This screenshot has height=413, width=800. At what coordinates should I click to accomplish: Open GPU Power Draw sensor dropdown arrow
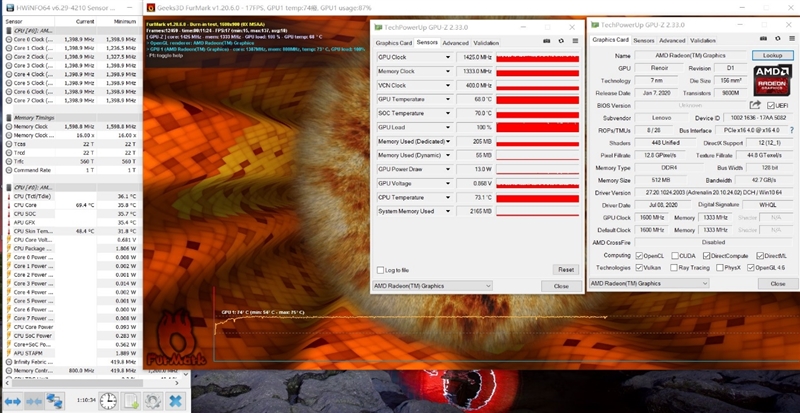pos(448,169)
